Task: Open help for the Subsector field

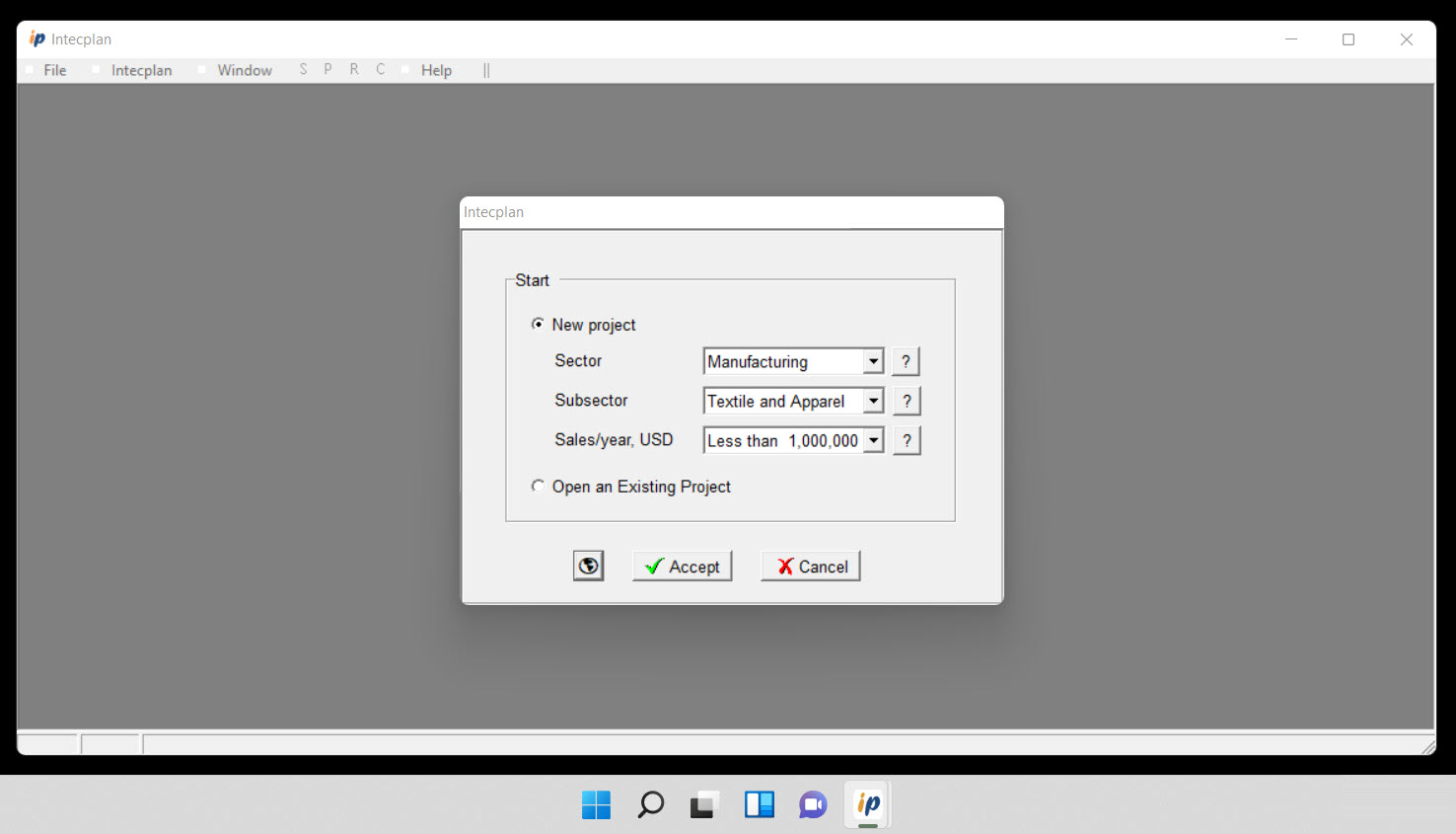Action: coord(906,401)
